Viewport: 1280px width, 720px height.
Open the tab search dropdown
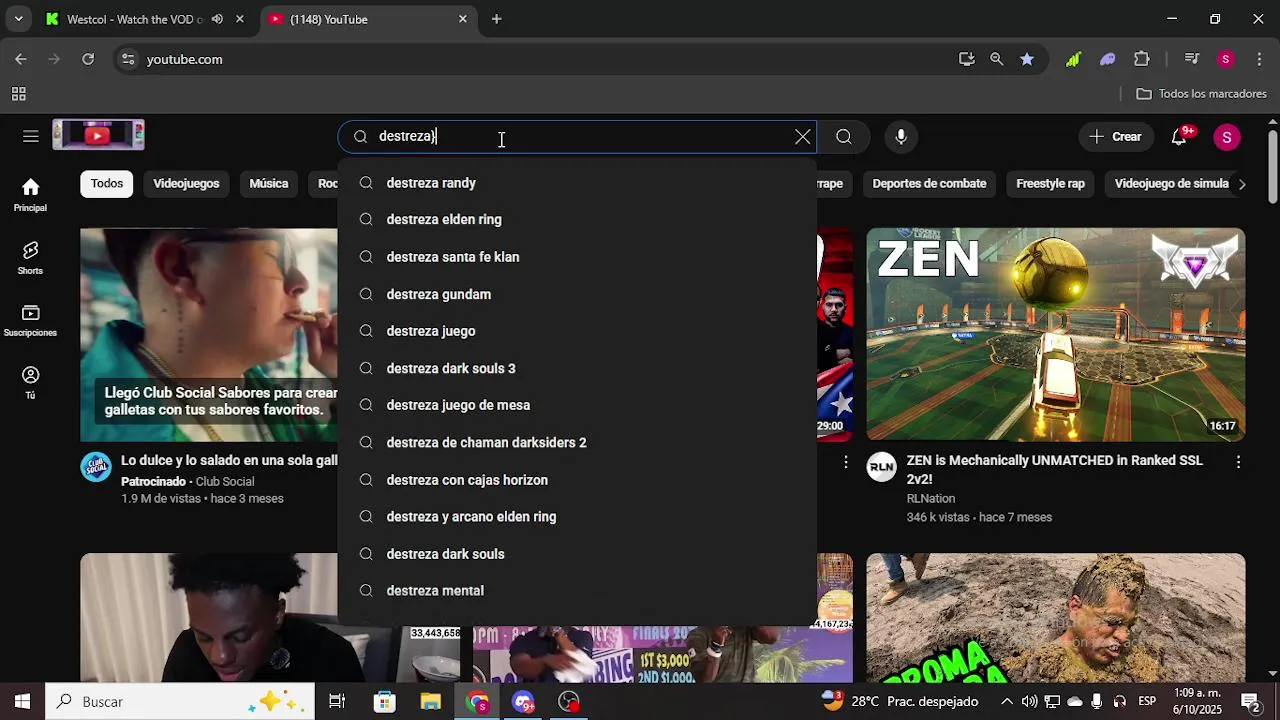pos(18,19)
